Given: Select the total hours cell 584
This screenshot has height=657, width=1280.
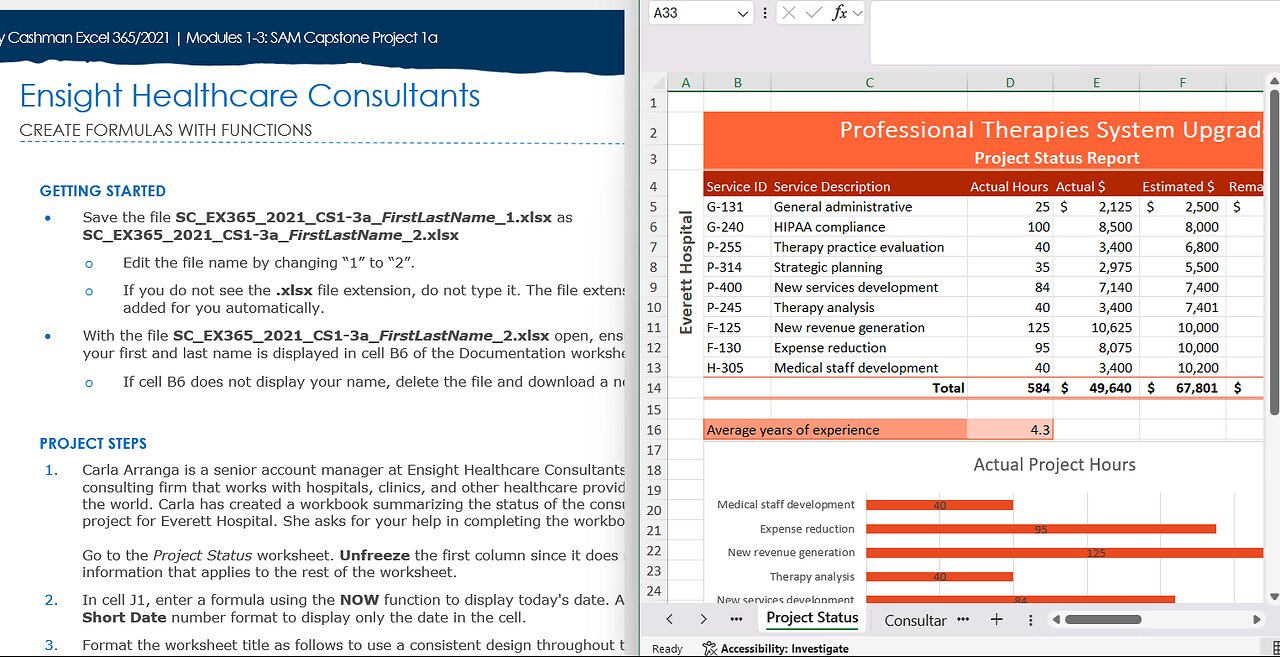Looking at the screenshot, I should (x=1010, y=388).
